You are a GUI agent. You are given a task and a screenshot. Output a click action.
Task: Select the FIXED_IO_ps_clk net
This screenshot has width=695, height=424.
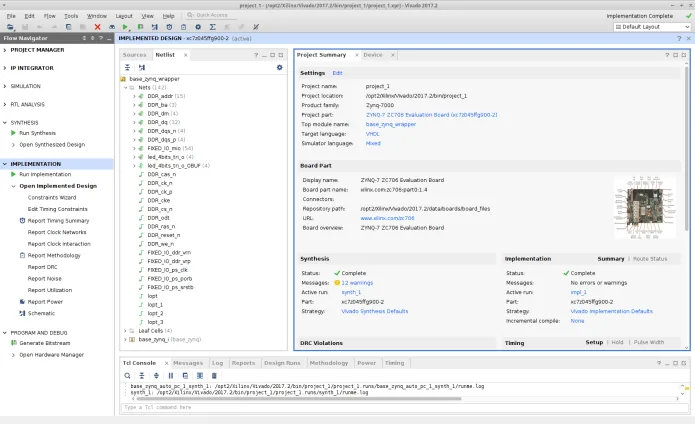click(168, 270)
